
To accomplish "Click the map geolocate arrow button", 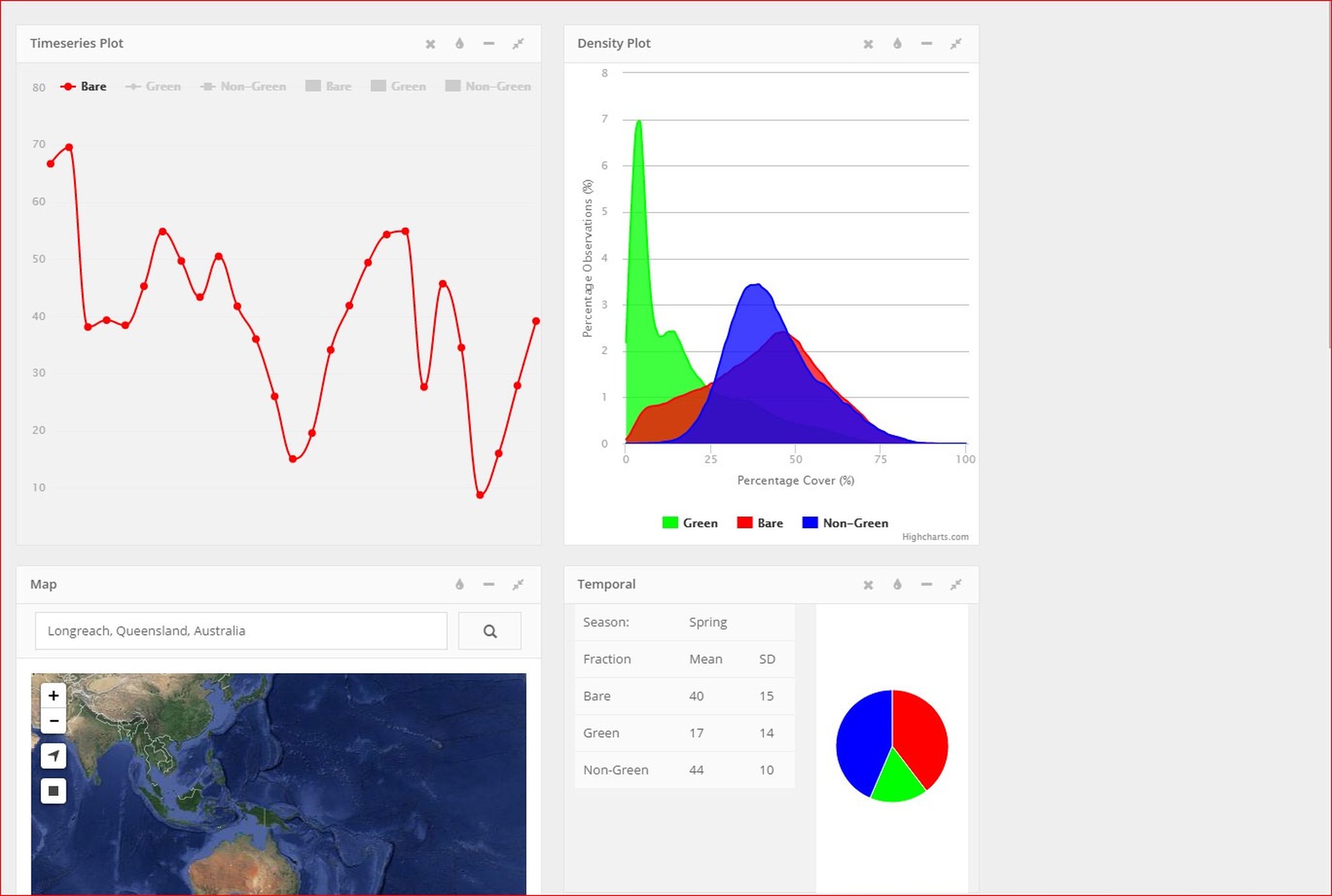I will pos(53,756).
